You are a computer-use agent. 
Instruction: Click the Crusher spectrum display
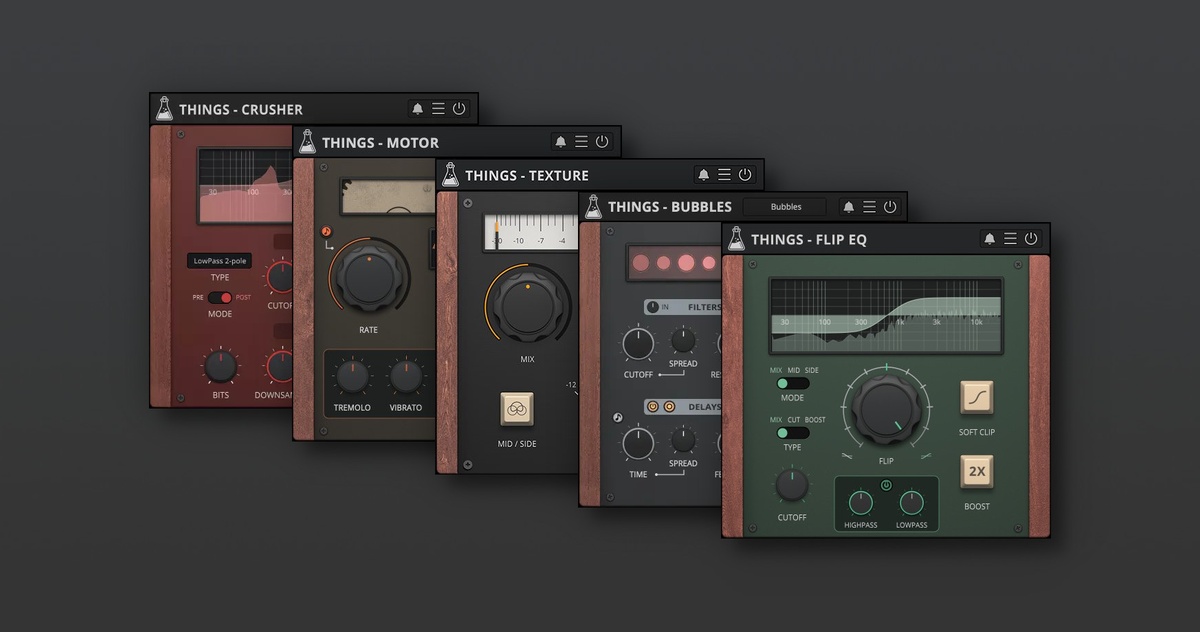pos(246,186)
